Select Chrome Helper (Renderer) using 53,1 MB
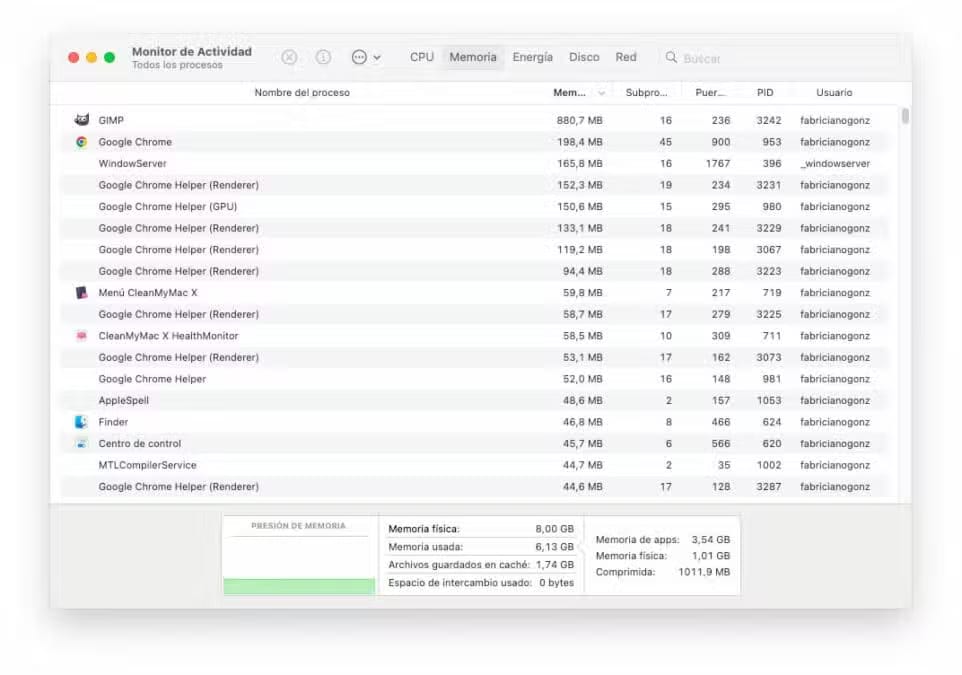 click(x=472, y=357)
